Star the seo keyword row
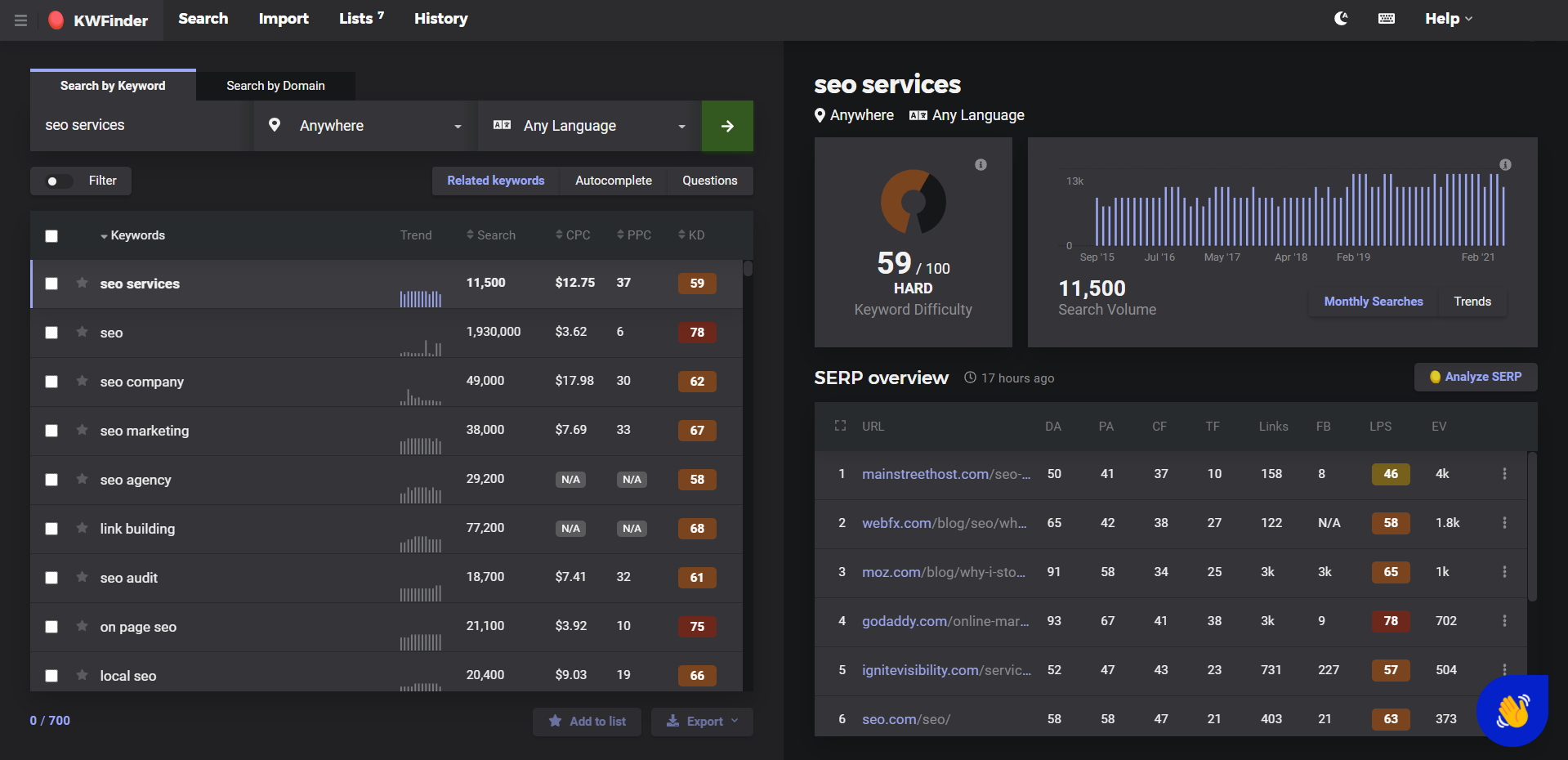 click(x=82, y=332)
